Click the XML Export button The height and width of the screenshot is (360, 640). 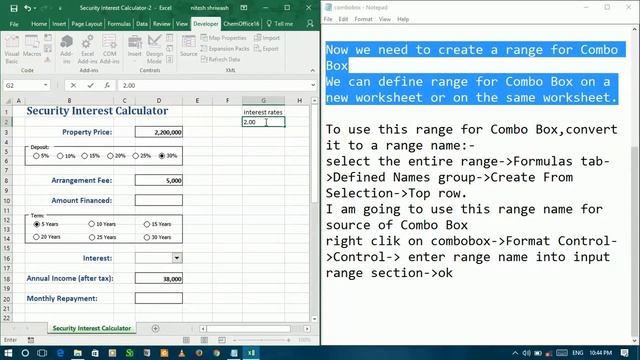pos(266,49)
